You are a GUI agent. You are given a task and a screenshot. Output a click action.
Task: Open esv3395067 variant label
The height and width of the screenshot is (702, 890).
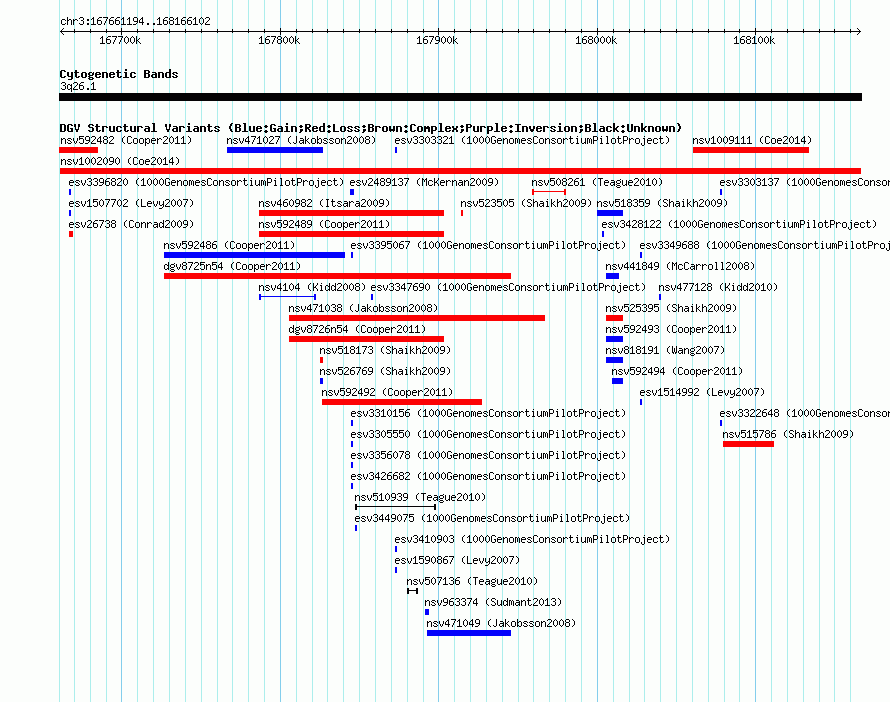pos(488,245)
